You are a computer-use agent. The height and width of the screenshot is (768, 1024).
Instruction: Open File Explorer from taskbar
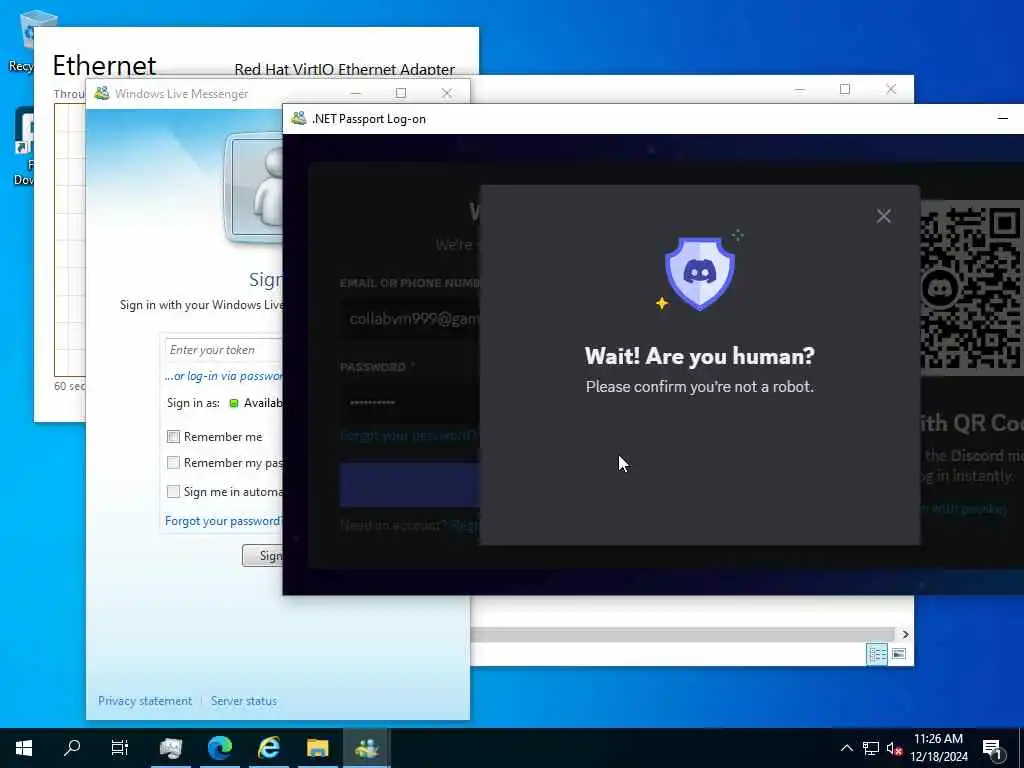coord(317,748)
